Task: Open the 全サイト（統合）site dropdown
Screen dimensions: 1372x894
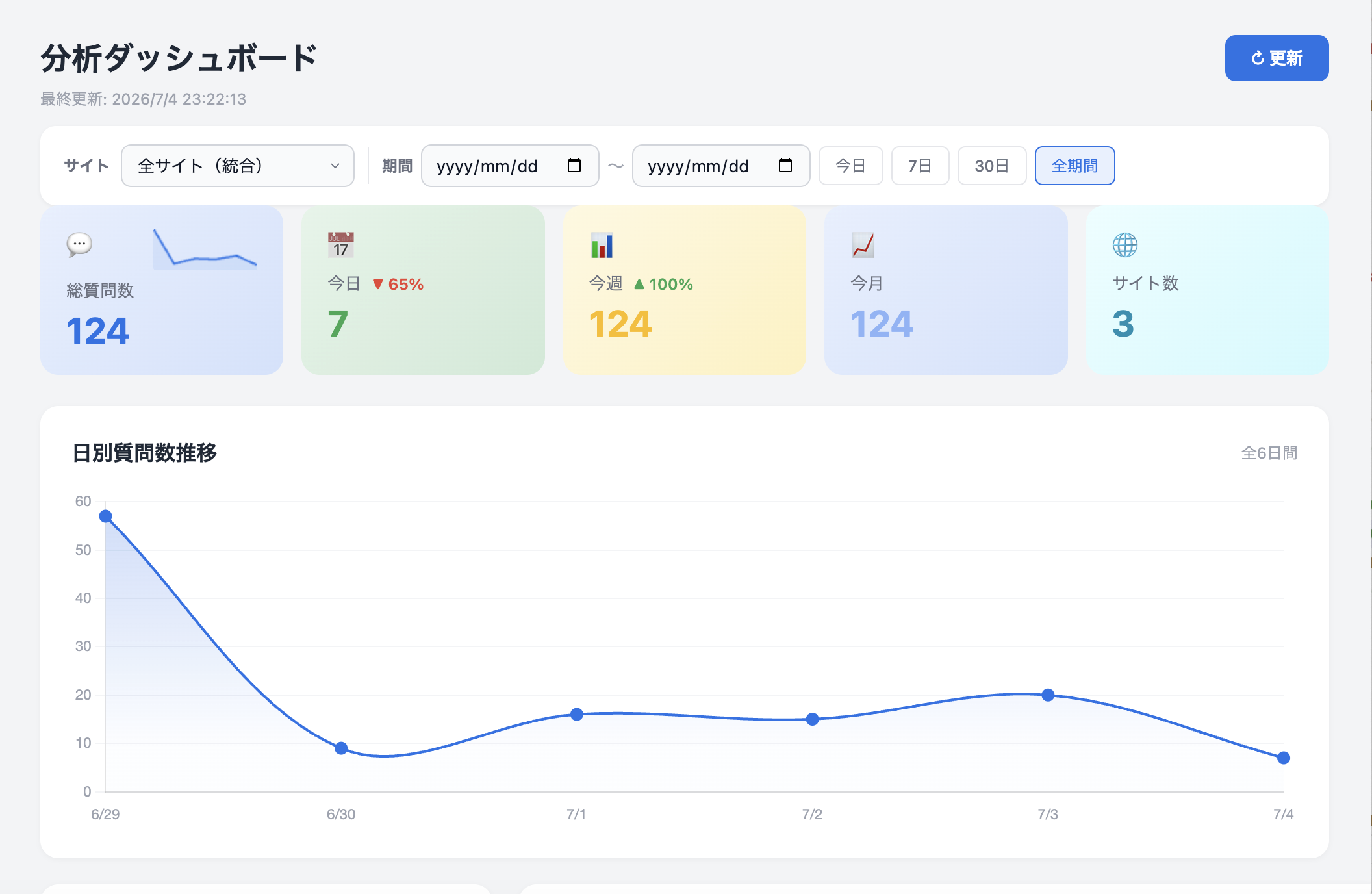Action: coord(238,166)
